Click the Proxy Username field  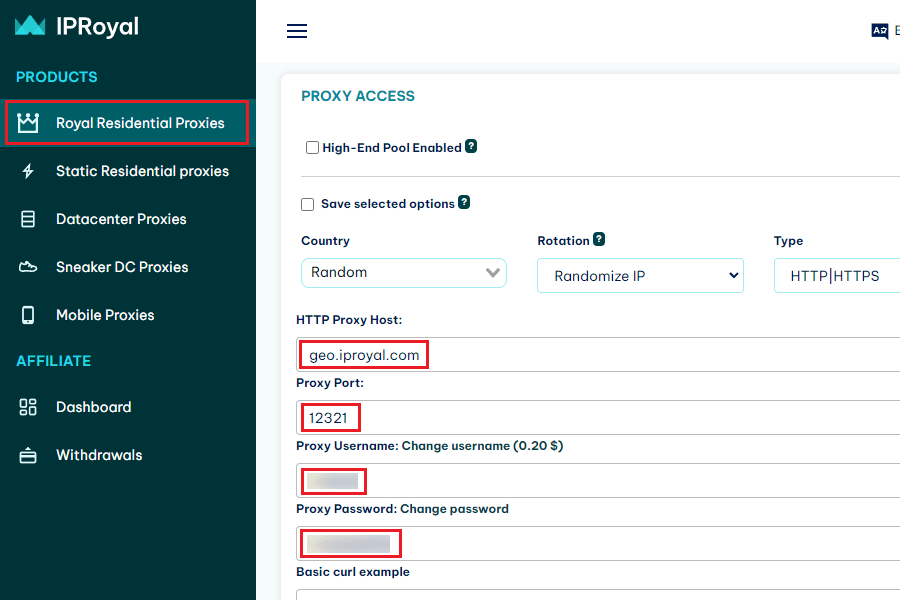(598, 481)
